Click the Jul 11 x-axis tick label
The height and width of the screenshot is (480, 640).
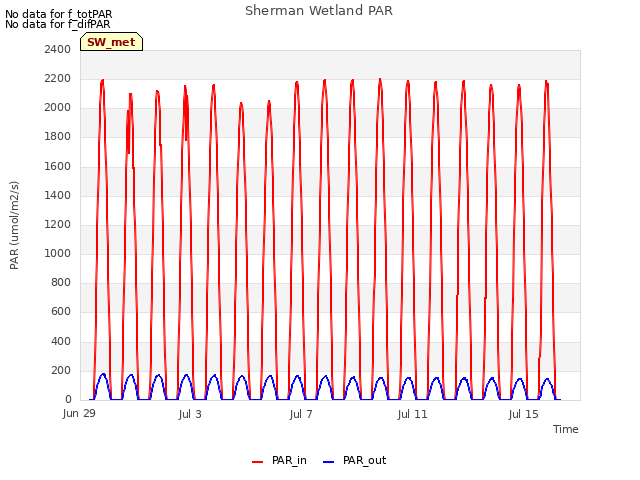[x=412, y=414]
